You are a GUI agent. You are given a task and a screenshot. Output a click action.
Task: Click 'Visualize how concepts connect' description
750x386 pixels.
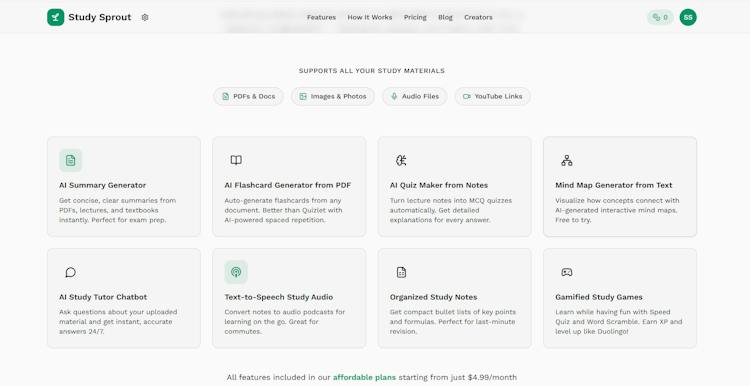pyautogui.click(x=618, y=210)
